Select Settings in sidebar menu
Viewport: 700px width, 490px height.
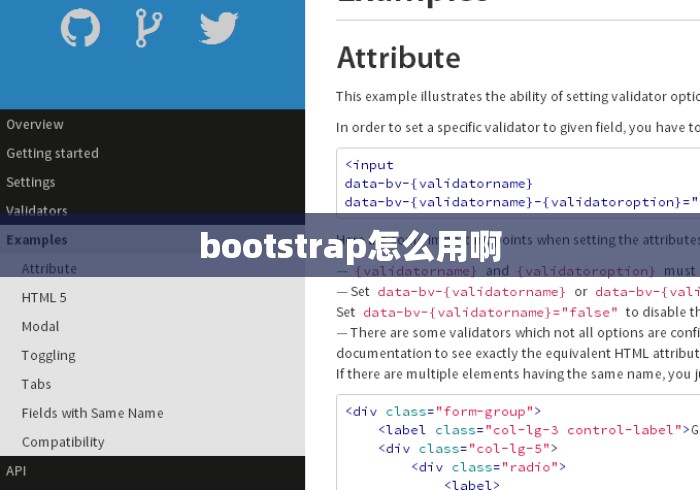[x=31, y=183]
